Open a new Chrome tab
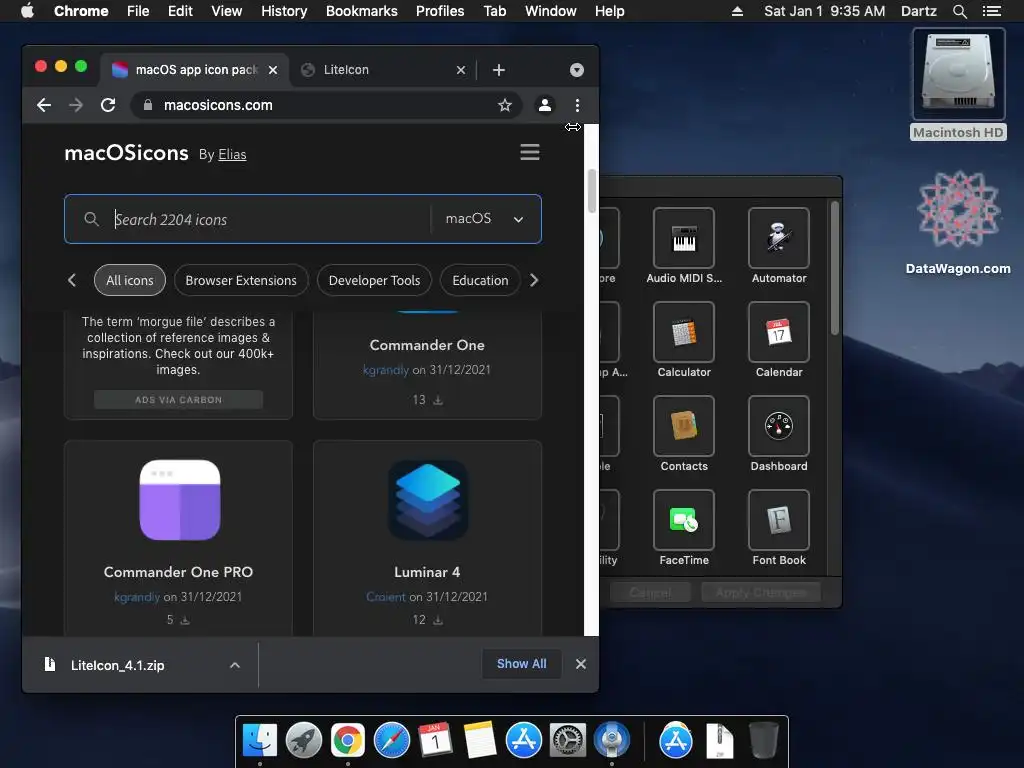The image size is (1024, 768). click(x=499, y=70)
